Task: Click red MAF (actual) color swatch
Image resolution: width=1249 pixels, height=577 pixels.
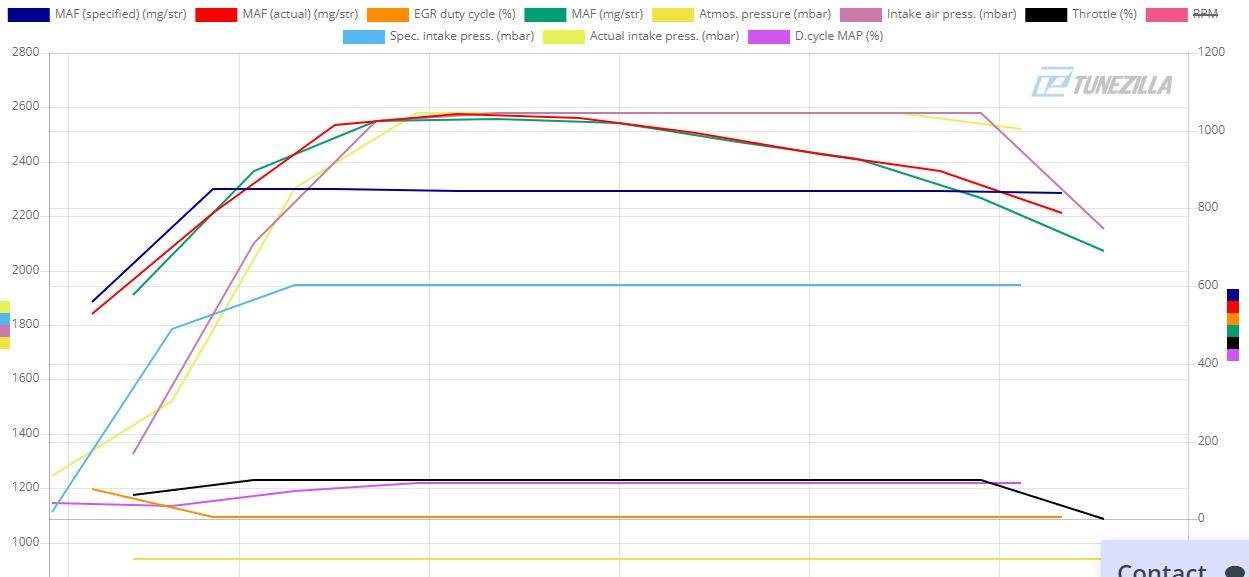Action: click(x=216, y=15)
